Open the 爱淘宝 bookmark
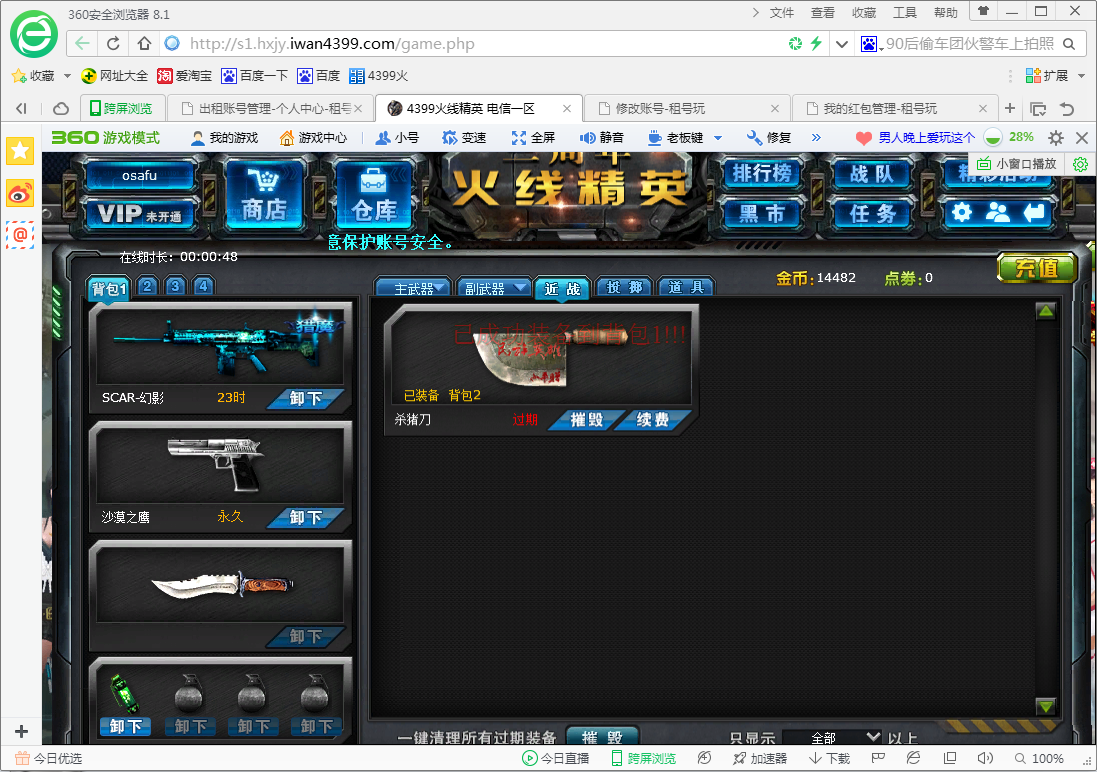The height and width of the screenshot is (772, 1097). coord(185,76)
